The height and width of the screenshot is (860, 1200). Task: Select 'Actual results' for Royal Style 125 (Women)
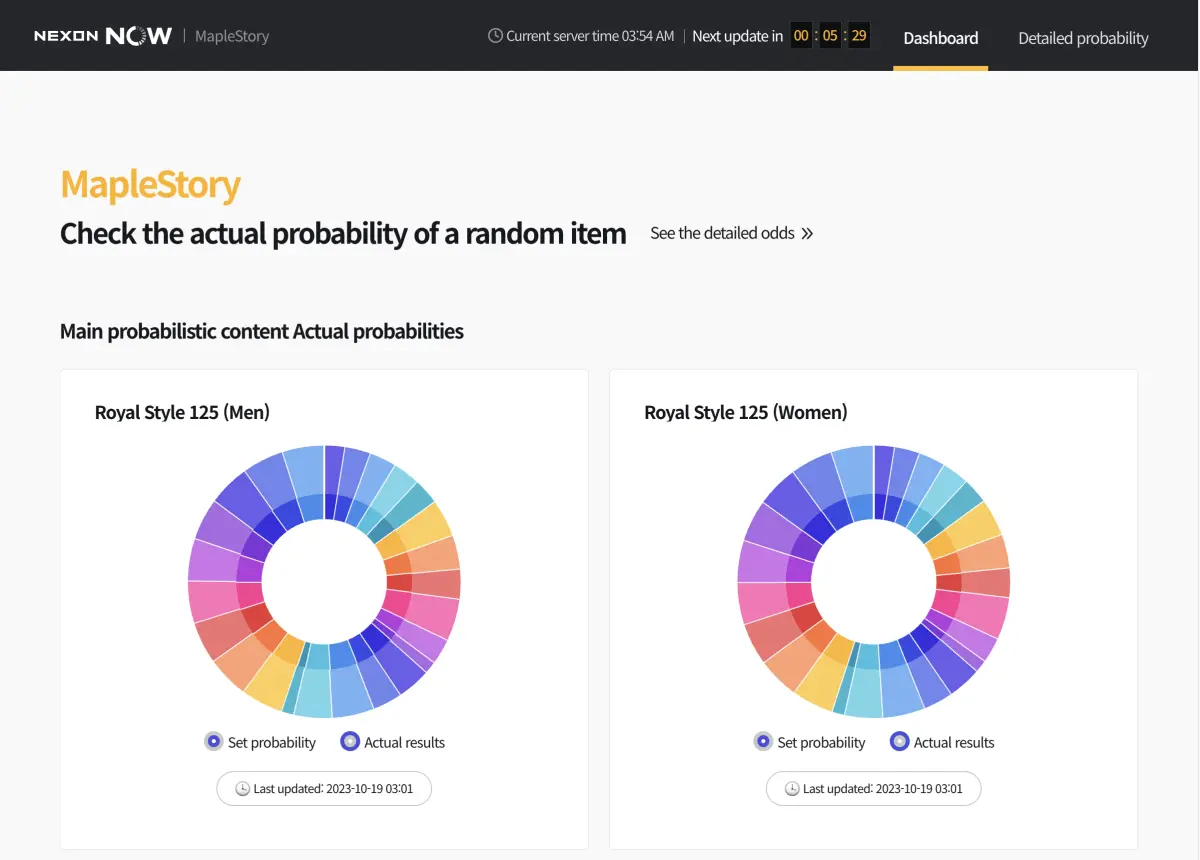coord(899,741)
